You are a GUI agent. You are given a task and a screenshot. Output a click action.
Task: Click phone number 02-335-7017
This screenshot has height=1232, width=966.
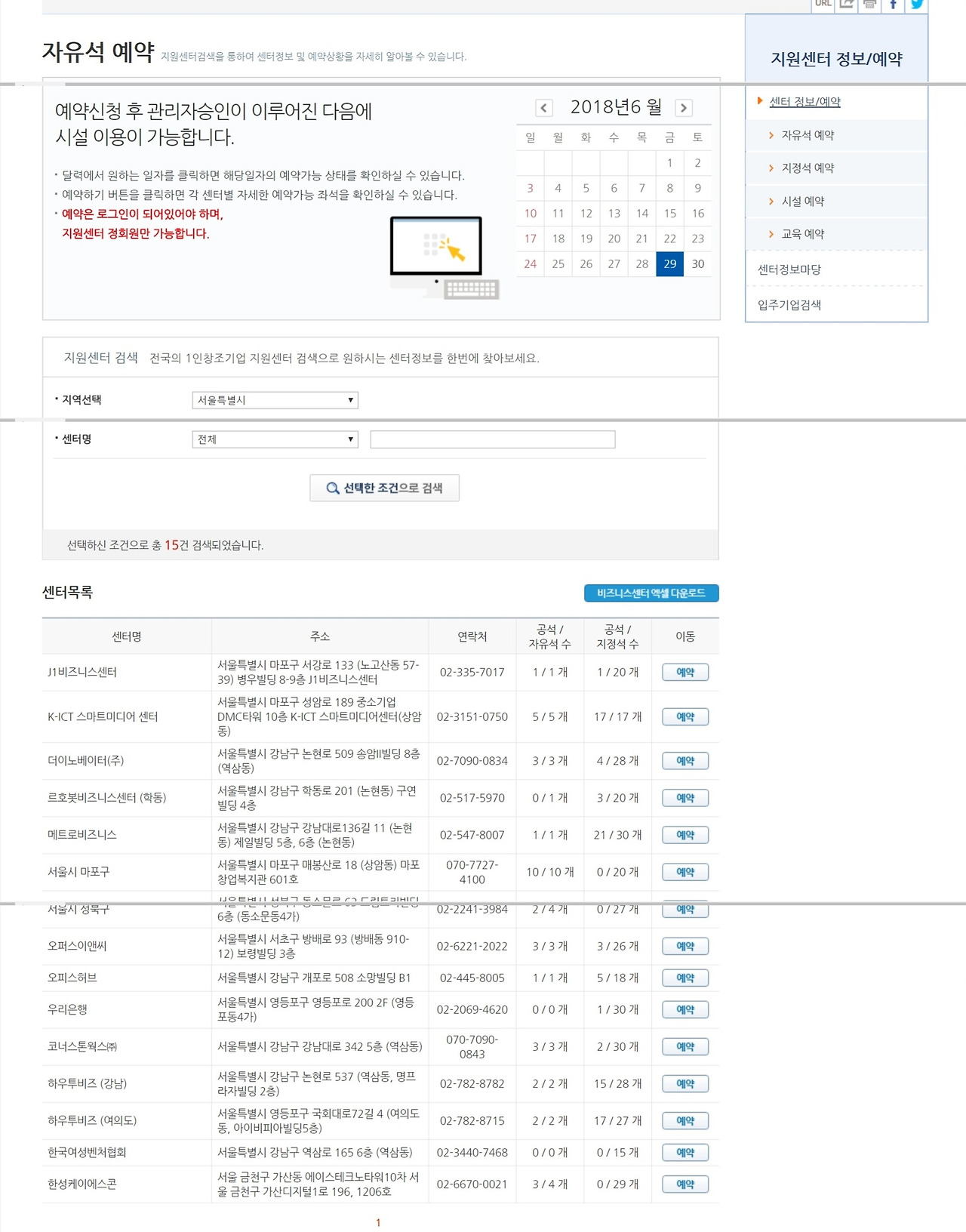point(472,672)
